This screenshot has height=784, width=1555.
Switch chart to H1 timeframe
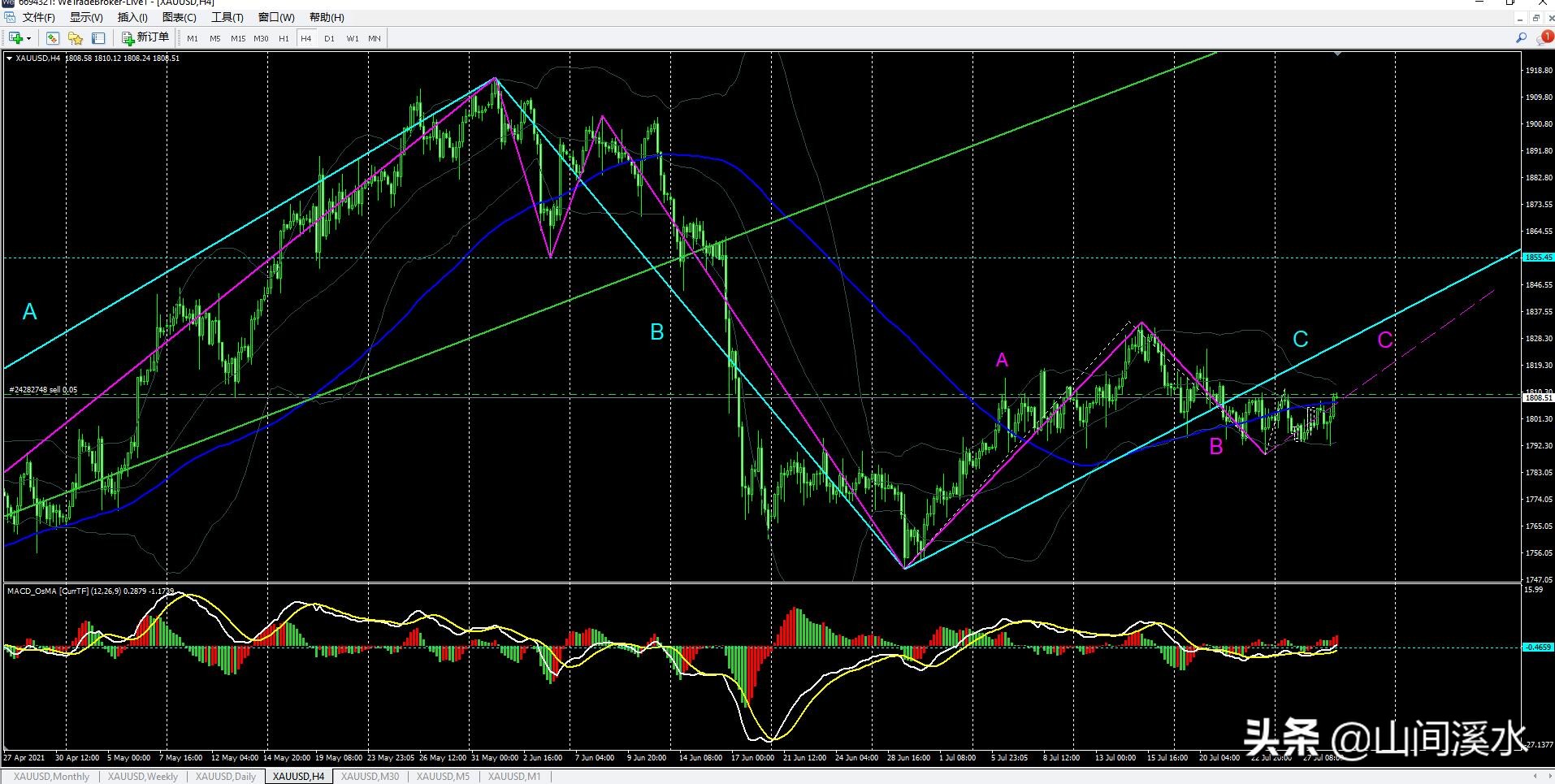pyautogui.click(x=284, y=38)
